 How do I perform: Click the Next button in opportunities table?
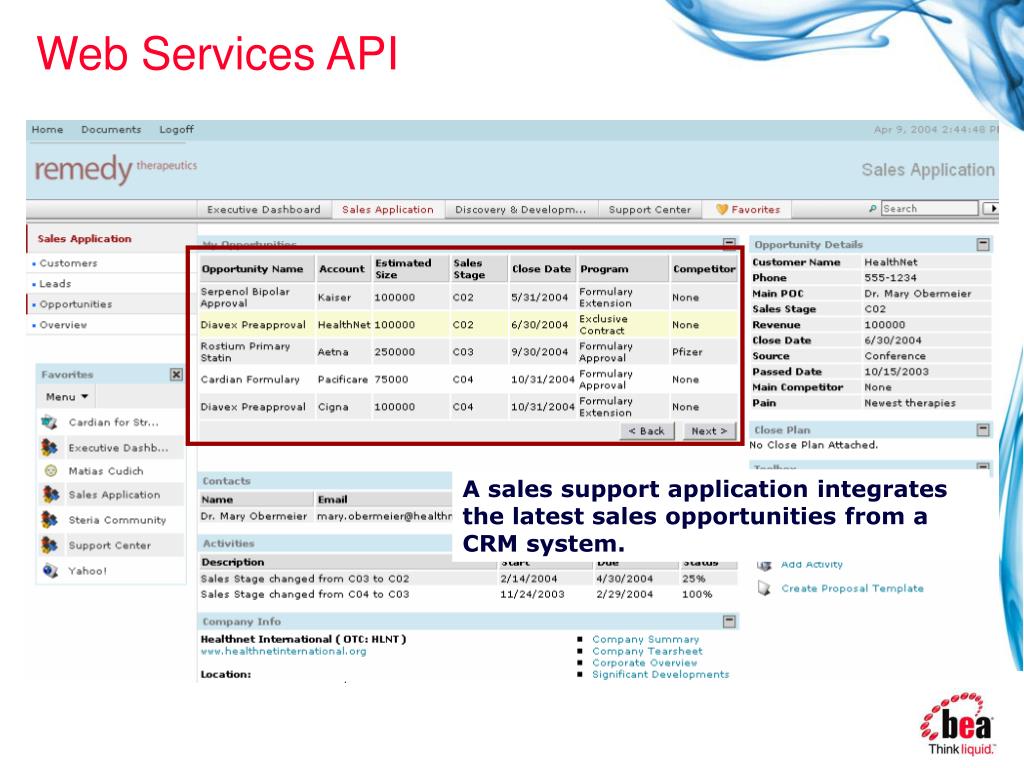point(709,431)
